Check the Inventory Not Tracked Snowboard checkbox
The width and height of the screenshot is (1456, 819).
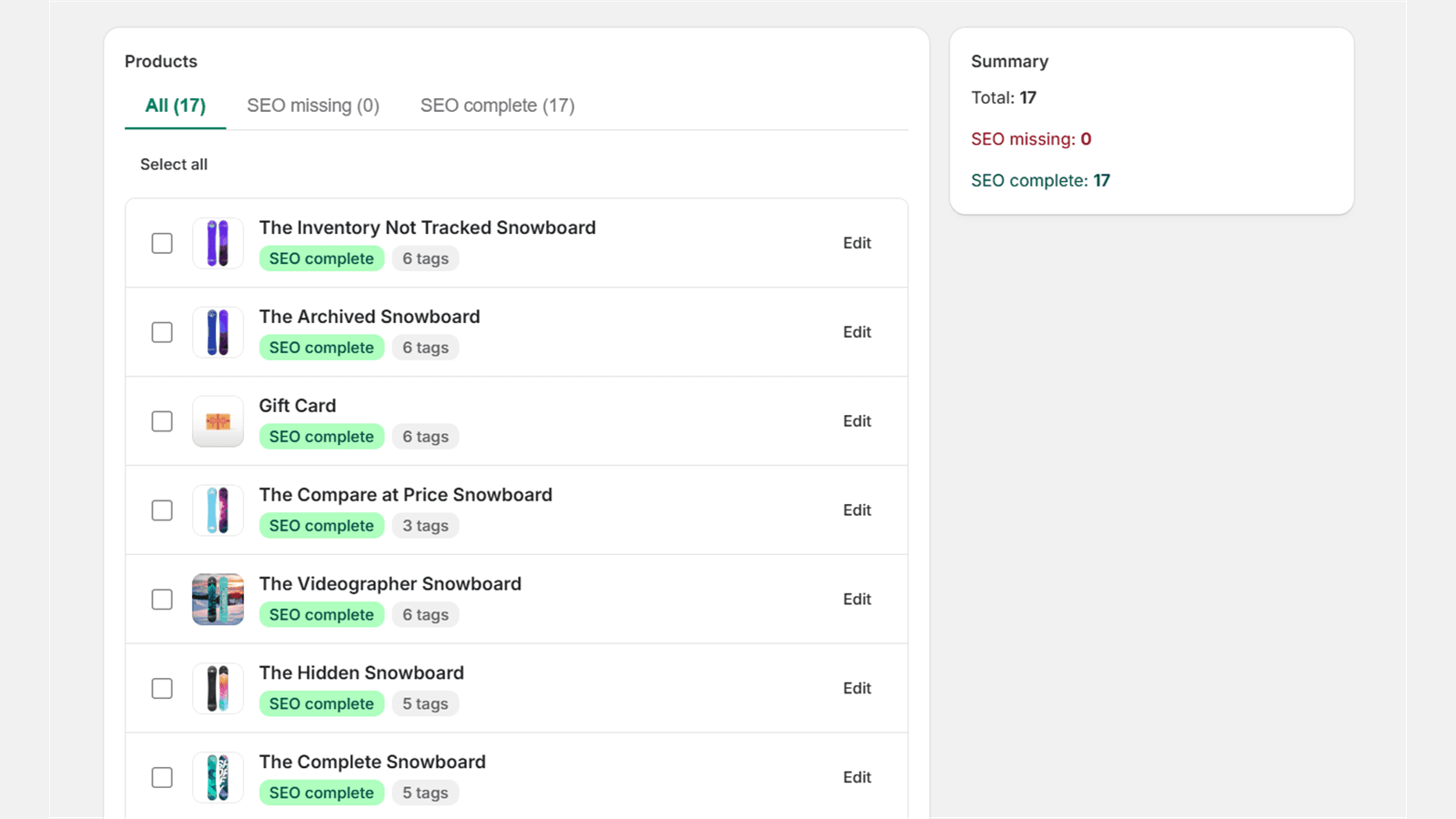(162, 243)
